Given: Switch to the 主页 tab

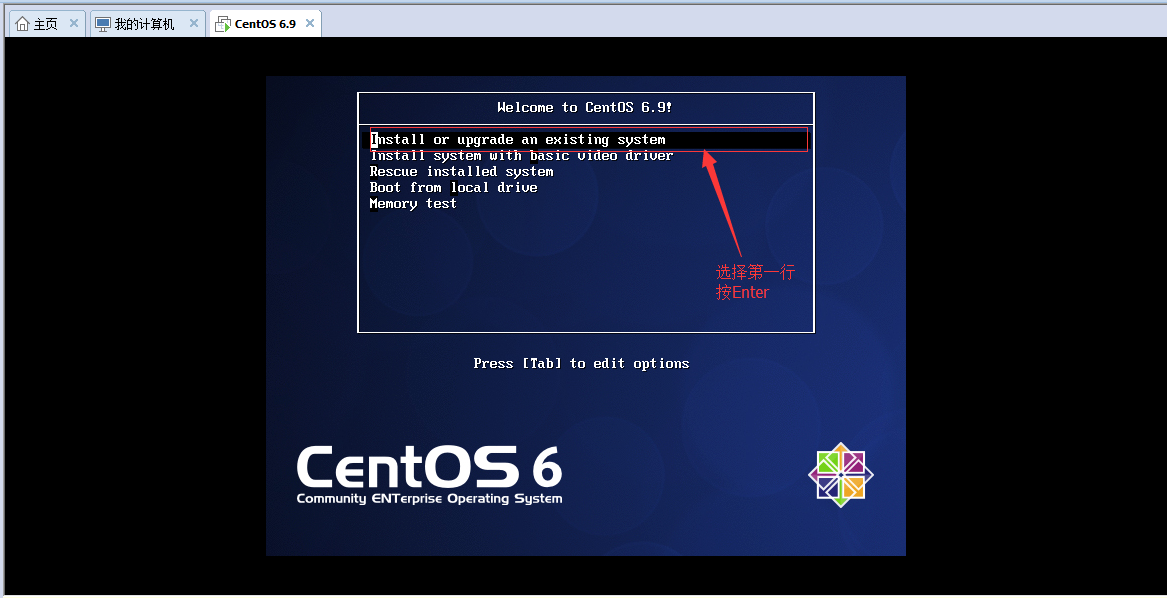Looking at the screenshot, I should [x=46, y=24].
